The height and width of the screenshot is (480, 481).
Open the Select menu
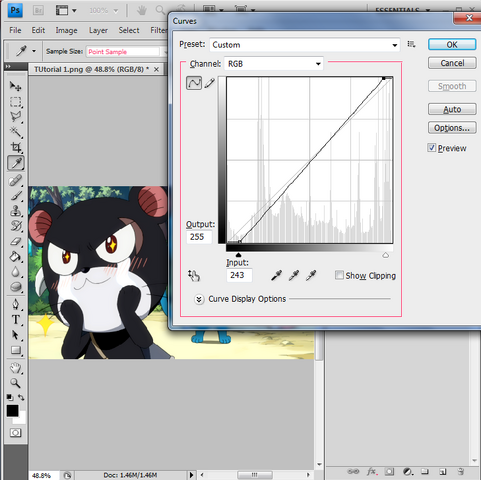129,30
